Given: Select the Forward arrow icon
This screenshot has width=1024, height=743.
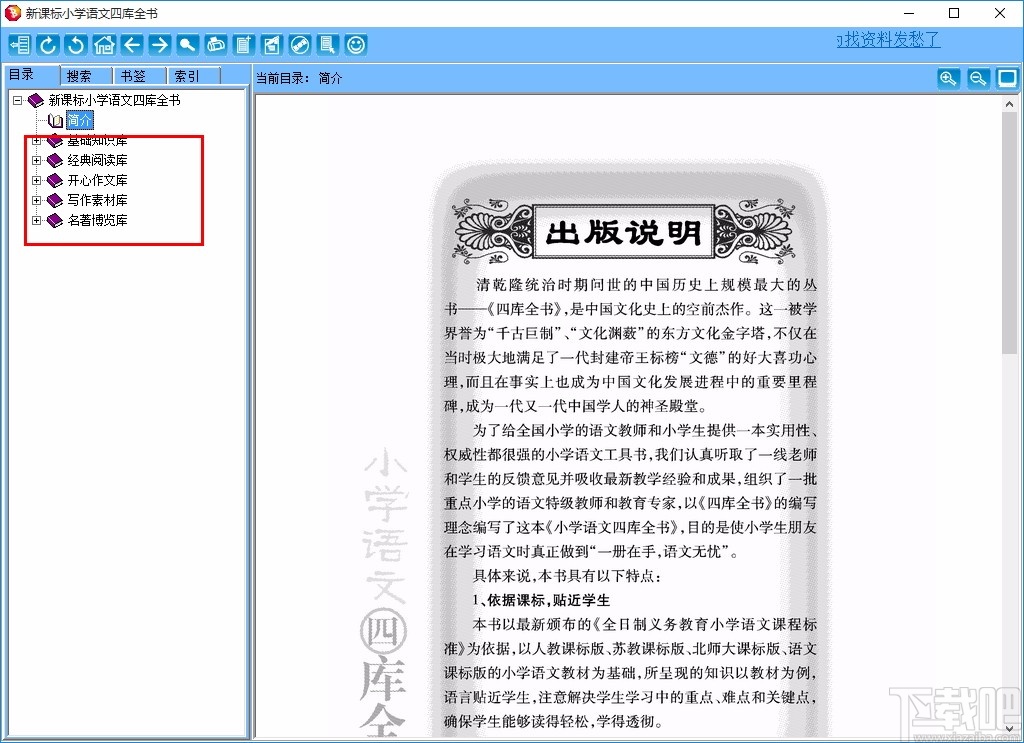Looking at the screenshot, I should pos(158,44).
